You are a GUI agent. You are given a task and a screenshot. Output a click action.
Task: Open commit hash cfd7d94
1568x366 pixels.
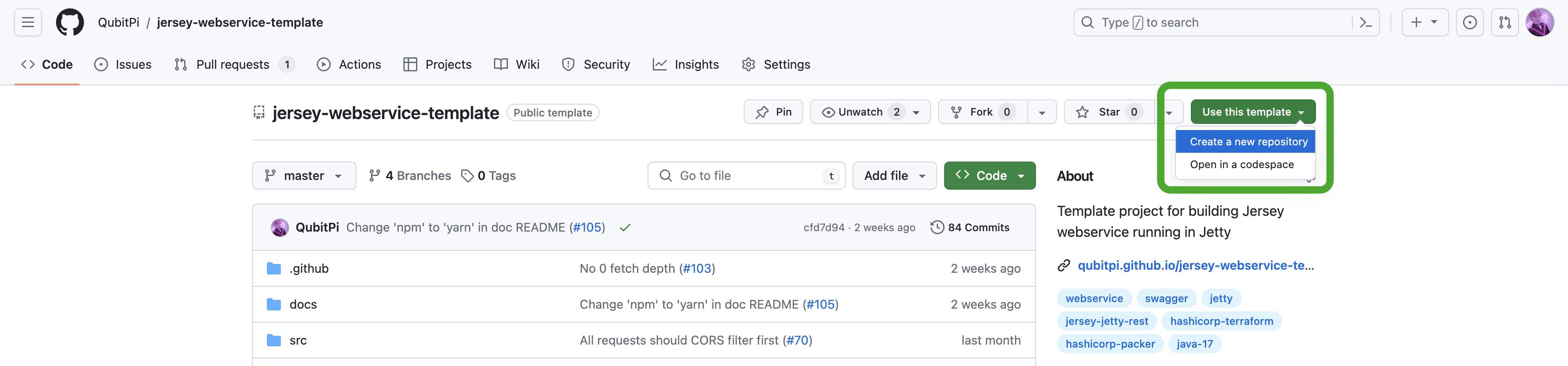(x=823, y=228)
